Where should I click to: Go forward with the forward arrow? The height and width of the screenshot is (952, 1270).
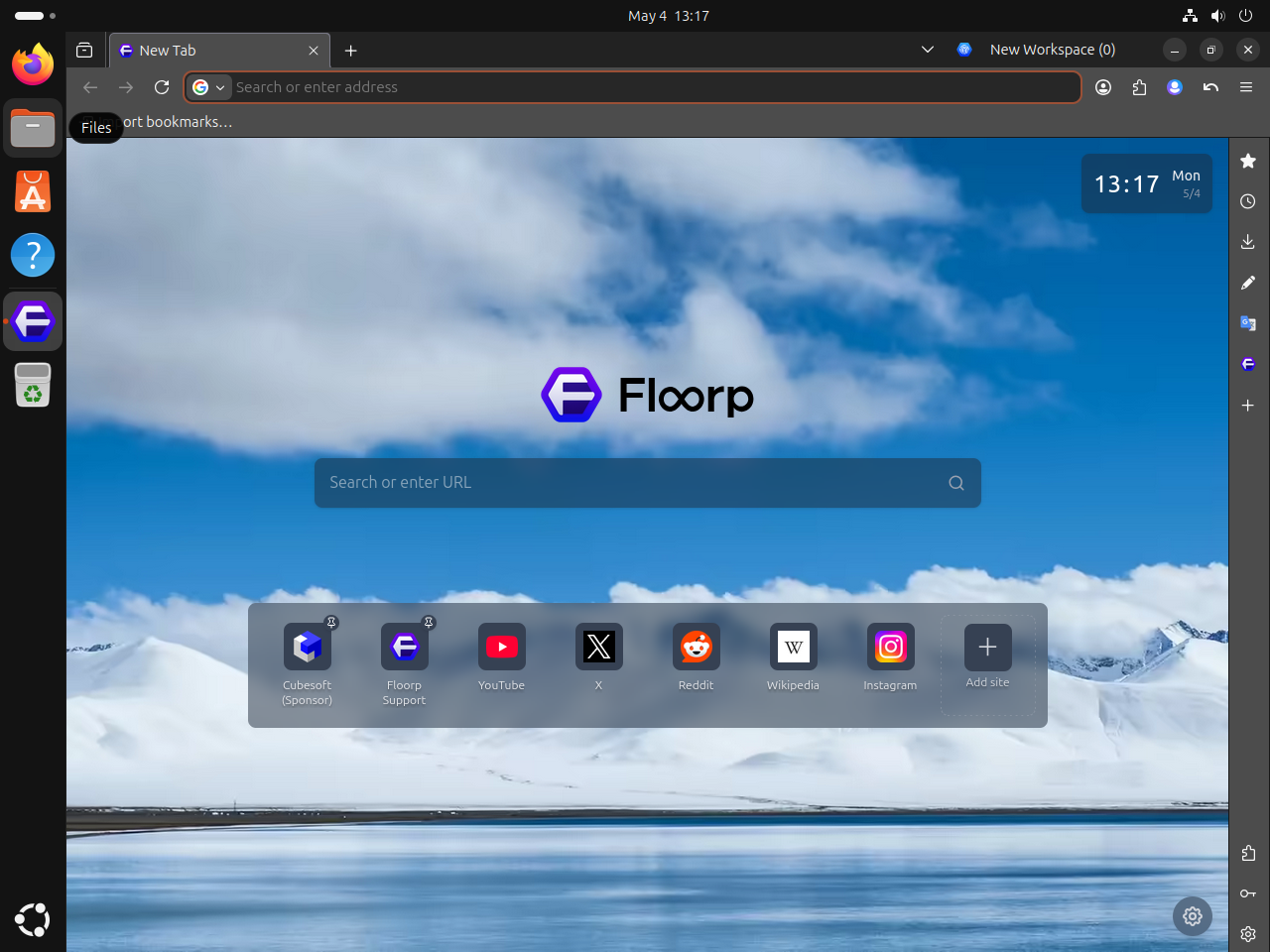(x=126, y=87)
